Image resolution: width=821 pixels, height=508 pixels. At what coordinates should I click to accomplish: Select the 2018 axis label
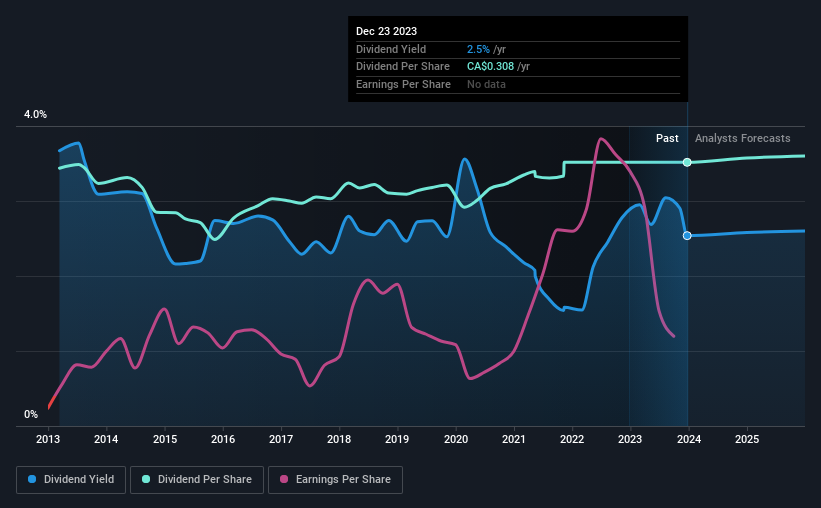click(339, 439)
